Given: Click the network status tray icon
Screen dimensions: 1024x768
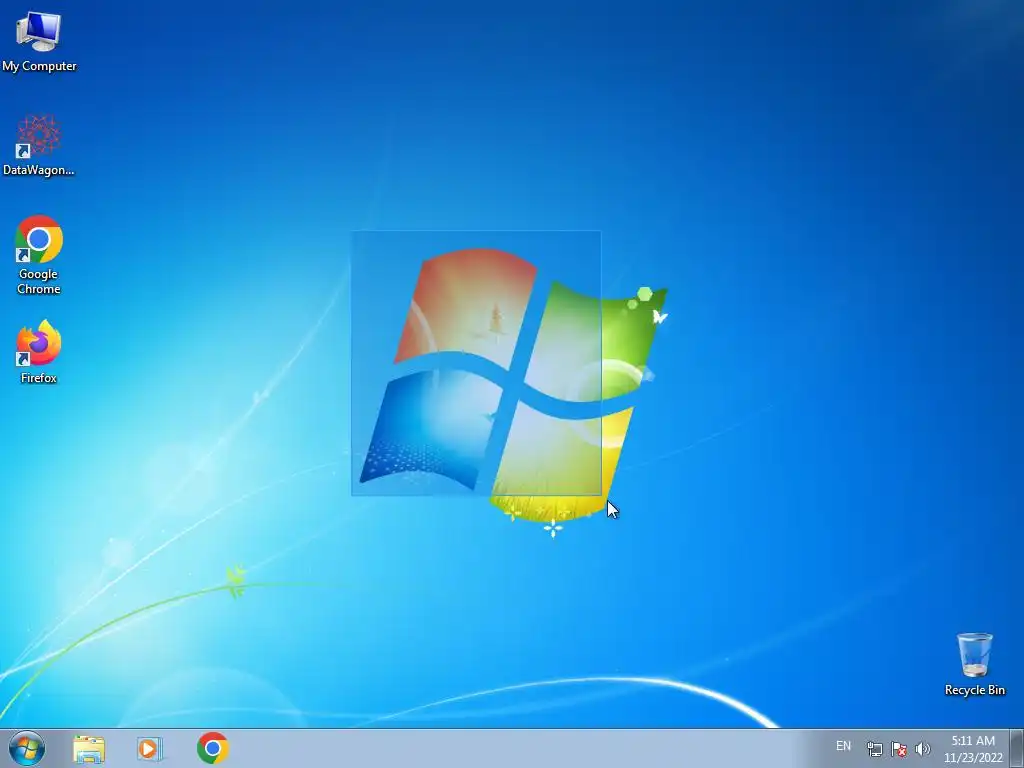Looking at the screenshot, I should [874, 748].
